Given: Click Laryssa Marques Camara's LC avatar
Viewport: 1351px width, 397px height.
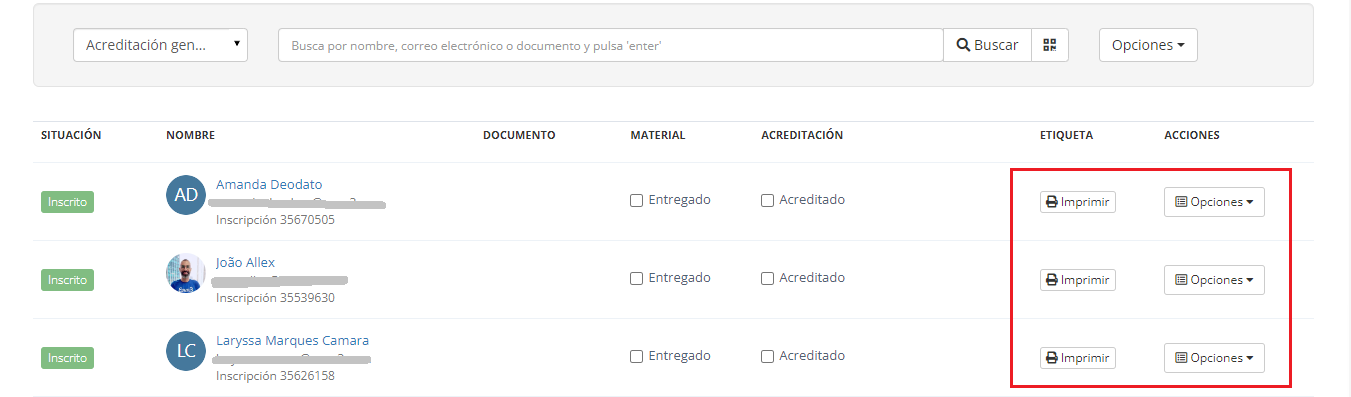Looking at the screenshot, I should [x=186, y=351].
